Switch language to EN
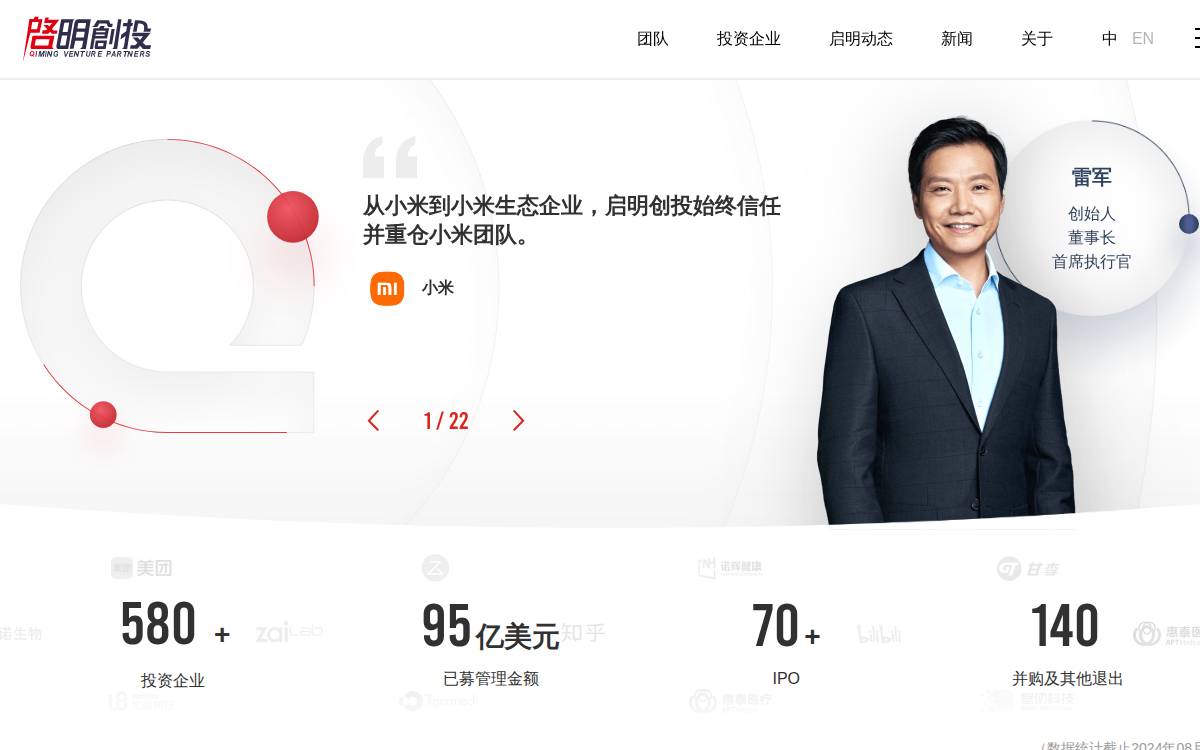The width and height of the screenshot is (1200, 750). point(1143,39)
